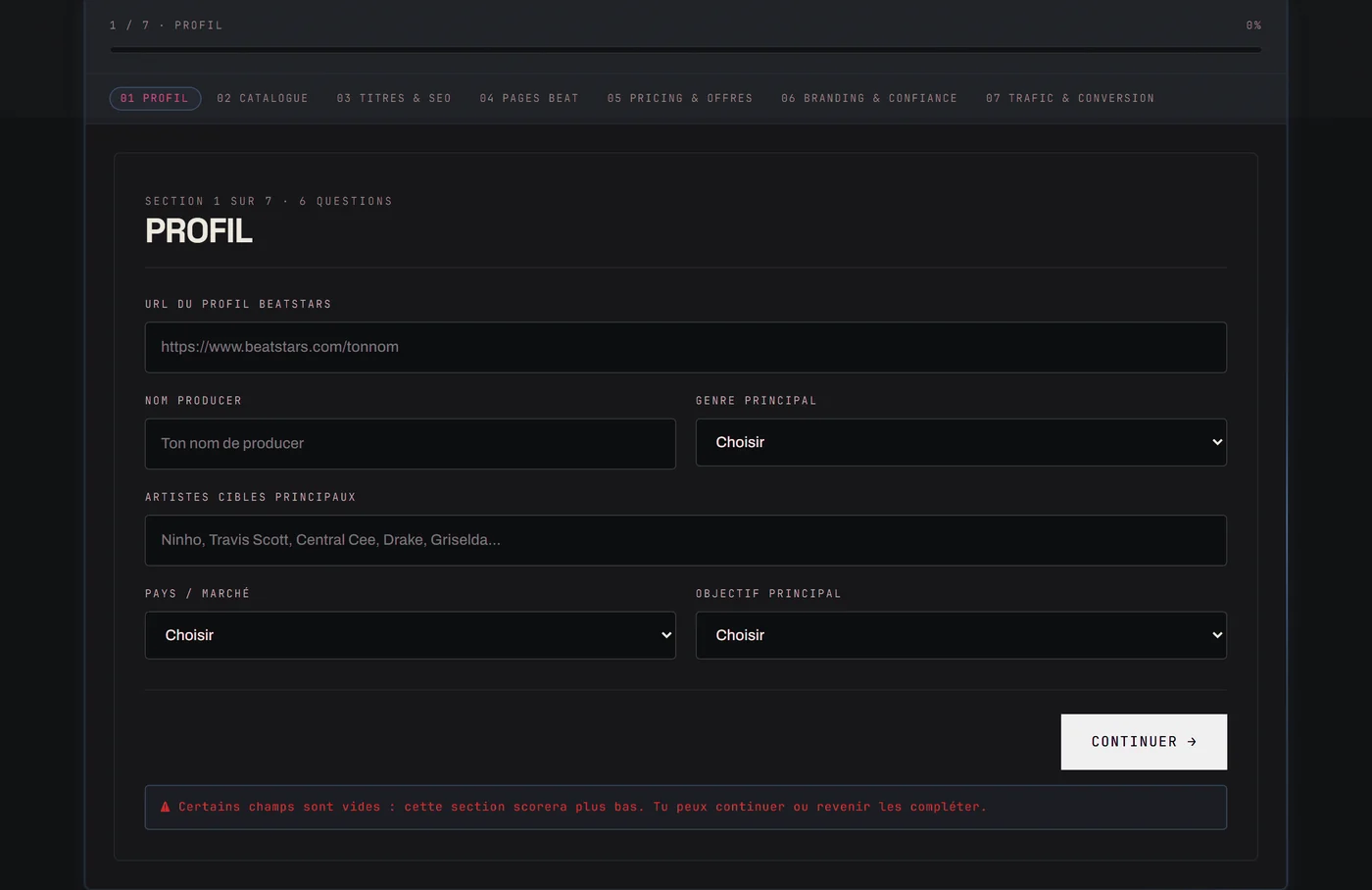
Task: Go to the 03 Titres & SEO tab
Action: click(x=394, y=98)
